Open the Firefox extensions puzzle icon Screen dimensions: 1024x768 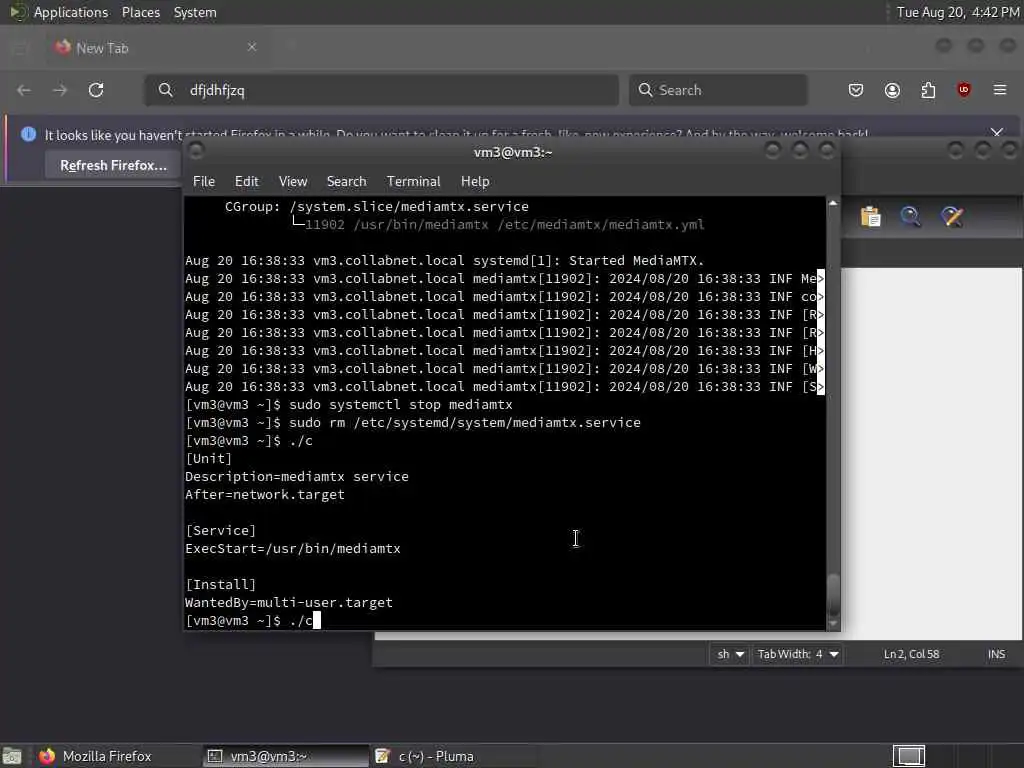[x=928, y=90]
